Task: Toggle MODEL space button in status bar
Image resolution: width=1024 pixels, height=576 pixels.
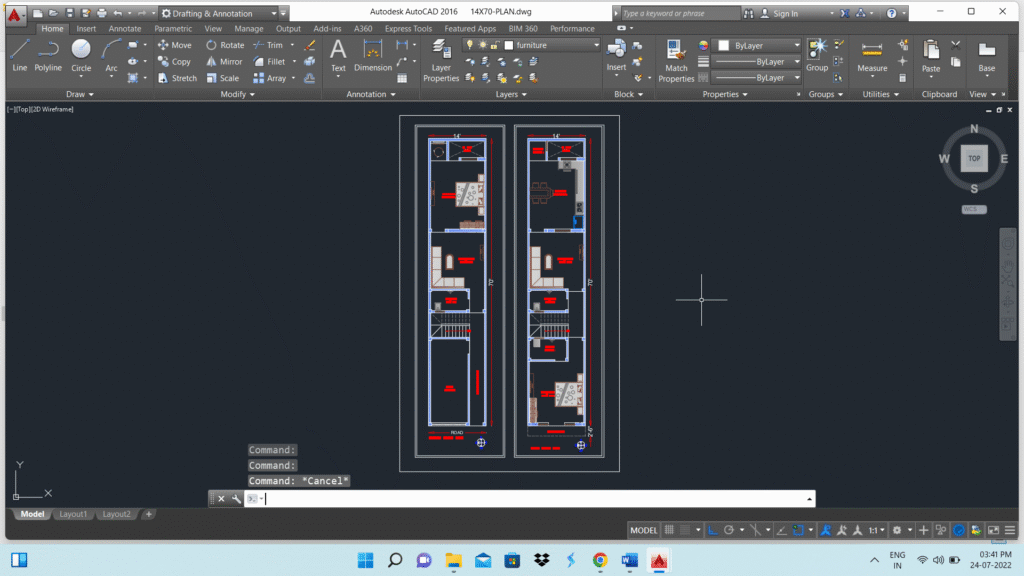Action: coord(643,530)
